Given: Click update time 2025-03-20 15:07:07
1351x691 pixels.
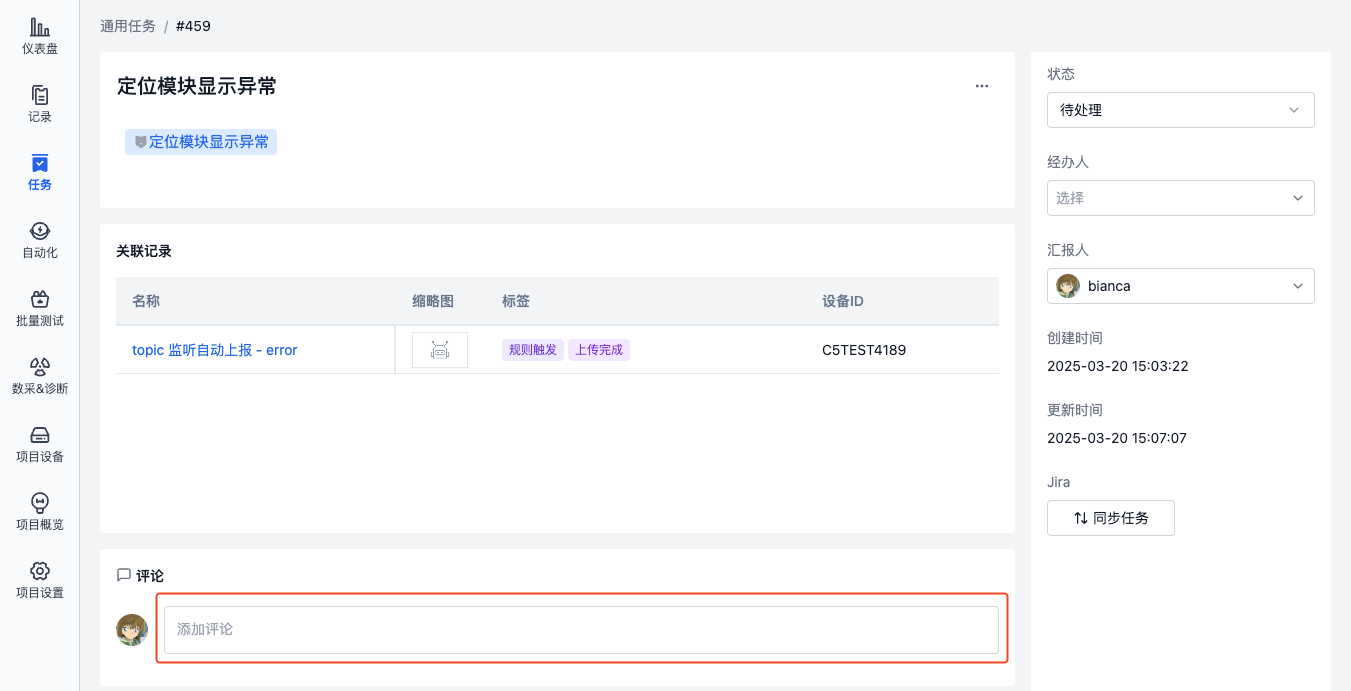Looking at the screenshot, I should point(1117,438).
